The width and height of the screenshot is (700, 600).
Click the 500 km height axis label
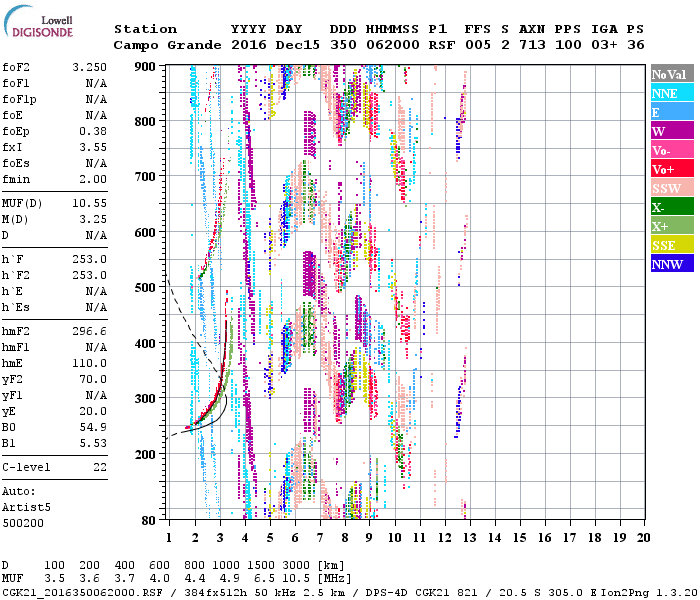tap(145, 288)
